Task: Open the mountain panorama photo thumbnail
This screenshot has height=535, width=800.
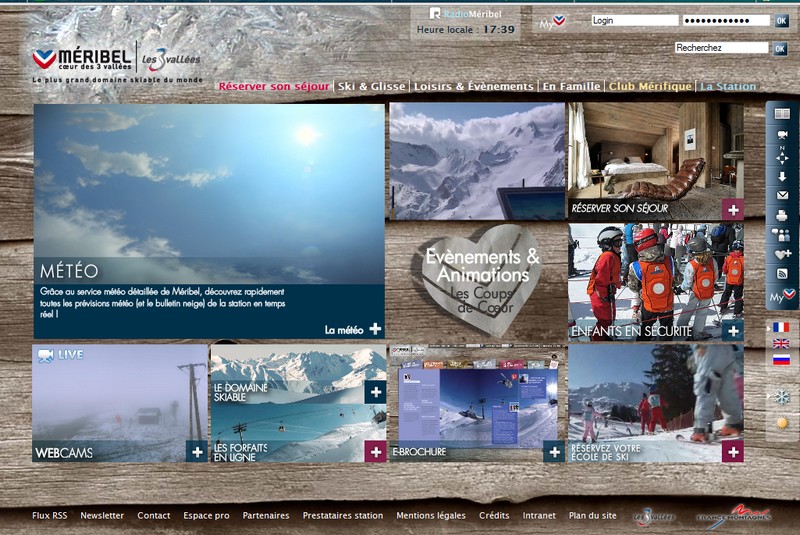Action: (x=477, y=161)
